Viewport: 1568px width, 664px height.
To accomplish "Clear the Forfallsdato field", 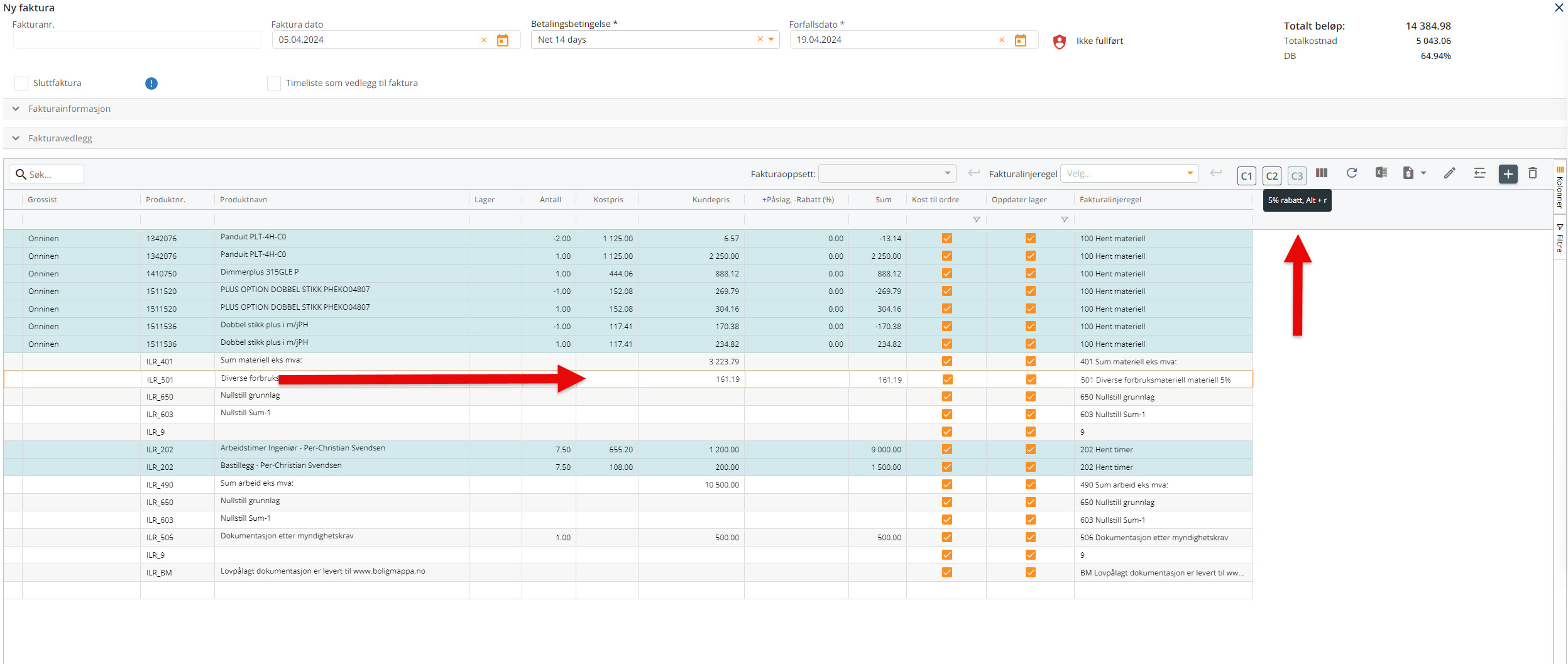I will pyautogui.click(x=1001, y=40).
